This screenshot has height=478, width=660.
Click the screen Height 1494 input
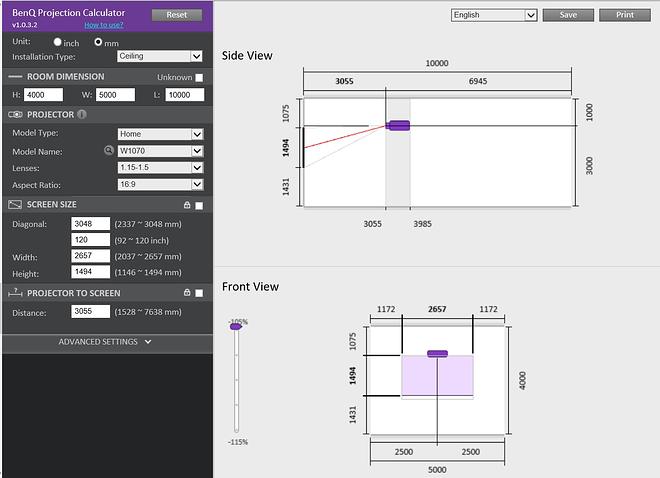click(90, 272)
